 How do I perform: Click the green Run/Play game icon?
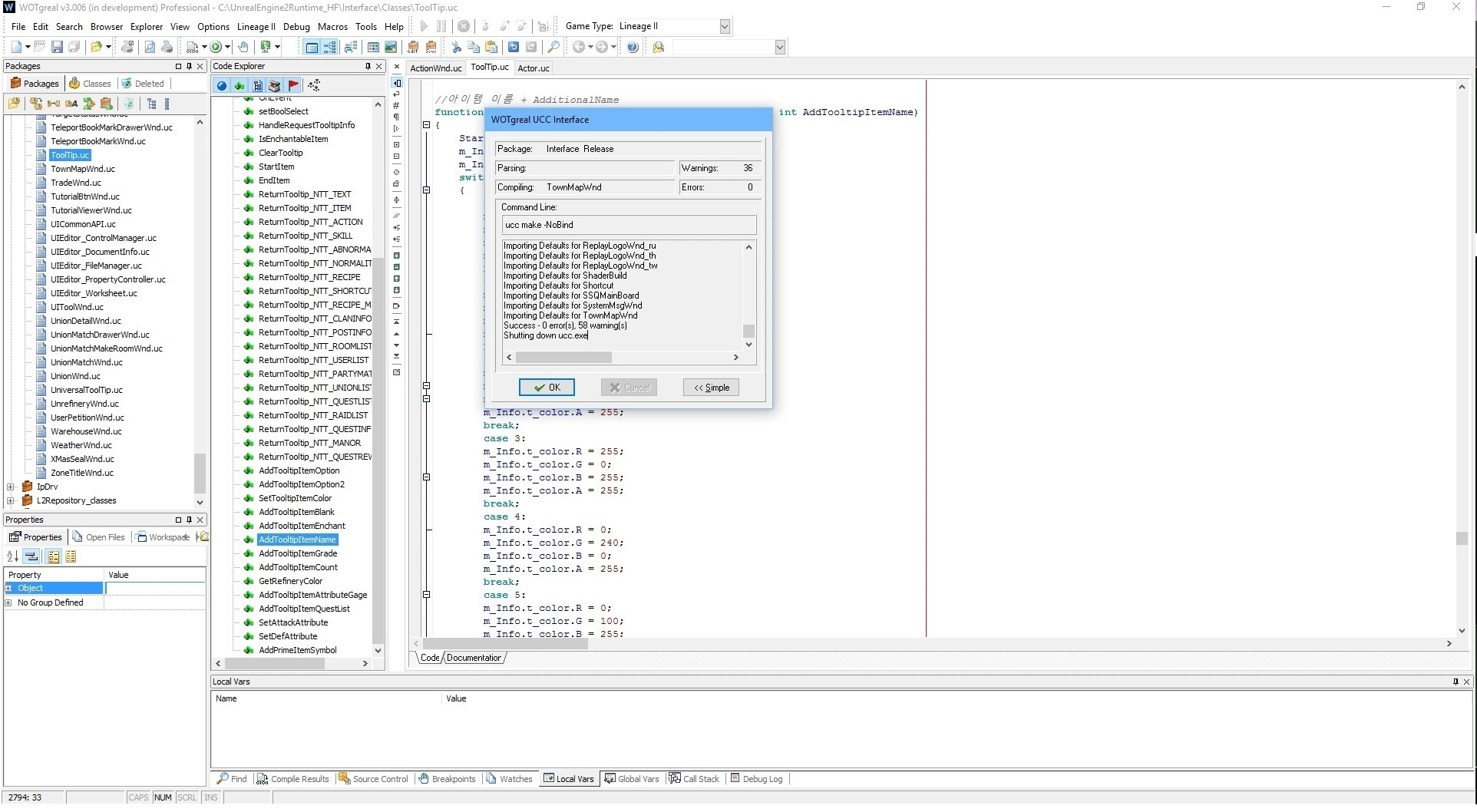pyautogui.click(x=216, y=48)
